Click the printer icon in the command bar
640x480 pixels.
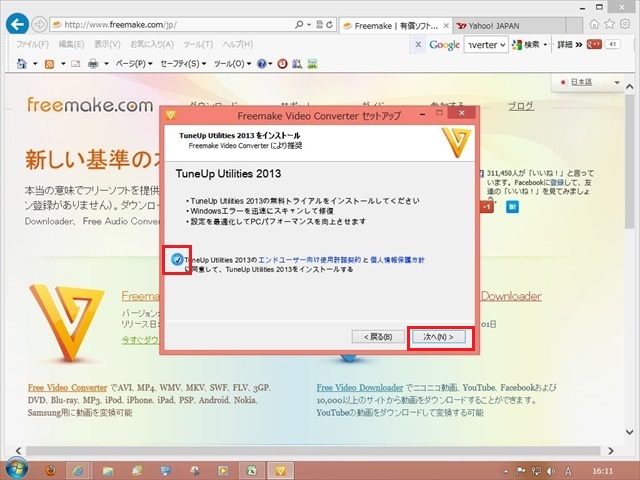click(93, 64)
